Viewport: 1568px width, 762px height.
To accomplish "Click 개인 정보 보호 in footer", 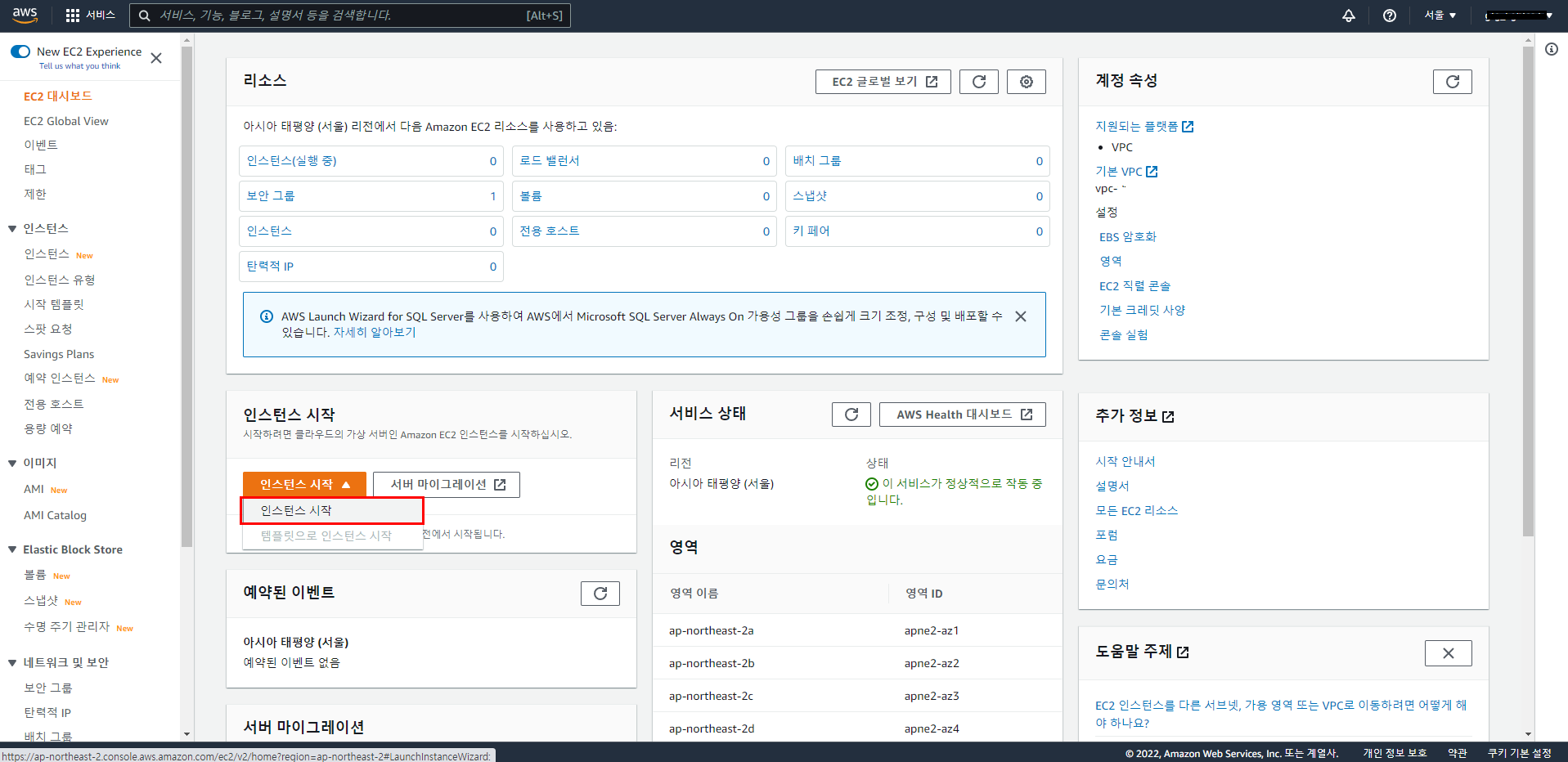I will point(1395,753).
